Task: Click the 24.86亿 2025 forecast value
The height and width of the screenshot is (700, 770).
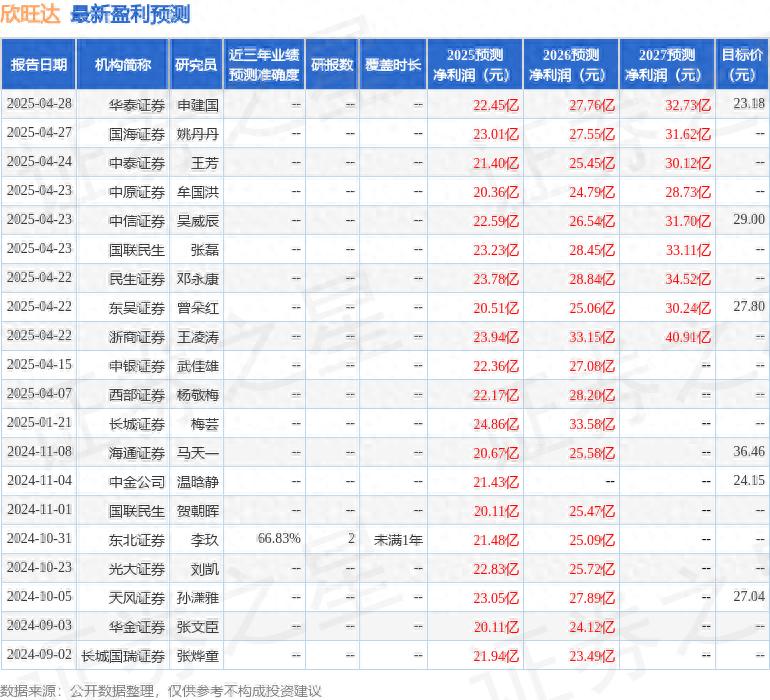Action: pos(496,424)
